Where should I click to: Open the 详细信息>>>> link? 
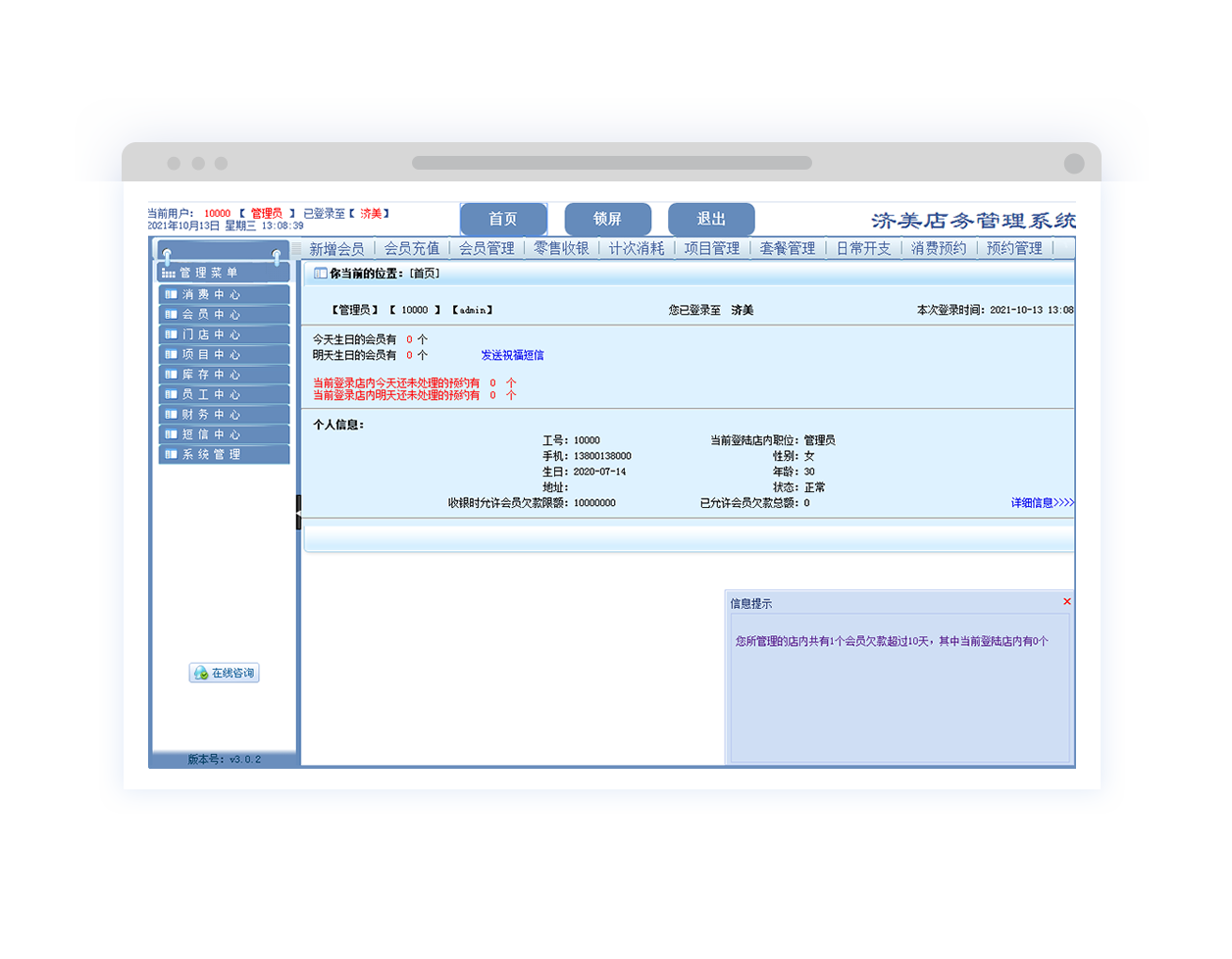click(x=1042, y=503)
